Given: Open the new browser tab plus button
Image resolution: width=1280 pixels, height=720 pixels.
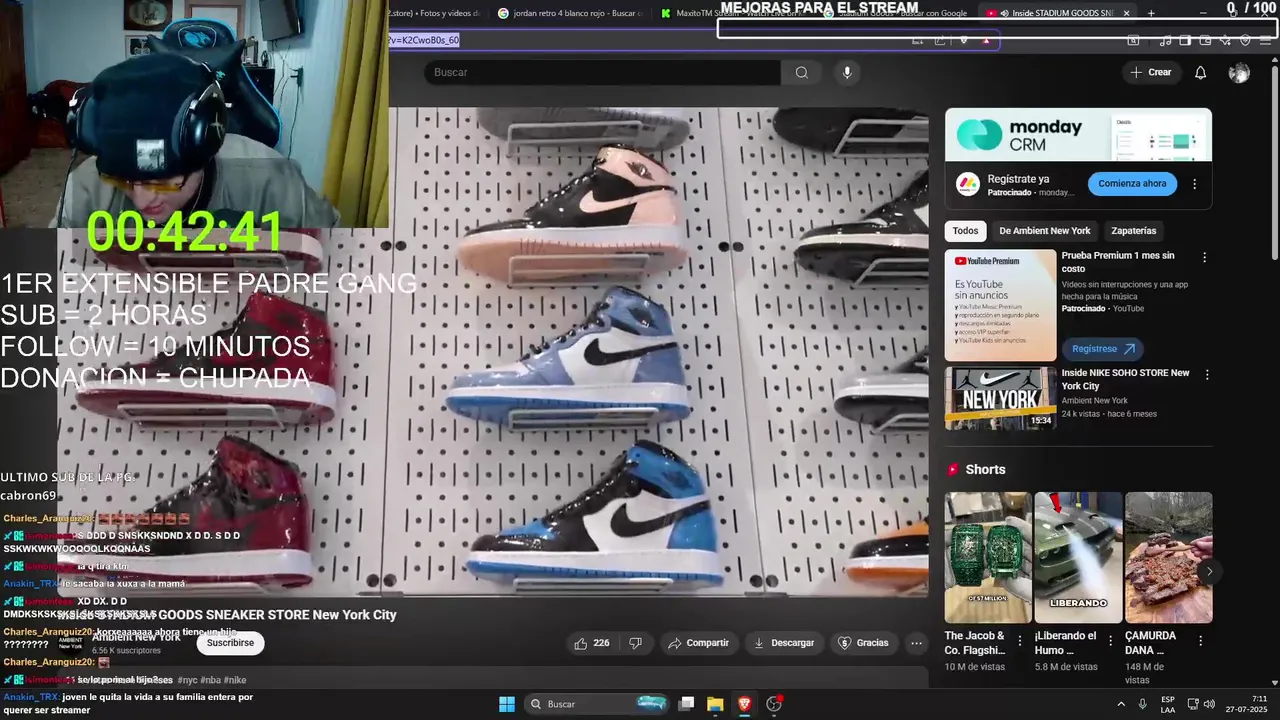Looking at the screenshot, I should [1151, 13].
